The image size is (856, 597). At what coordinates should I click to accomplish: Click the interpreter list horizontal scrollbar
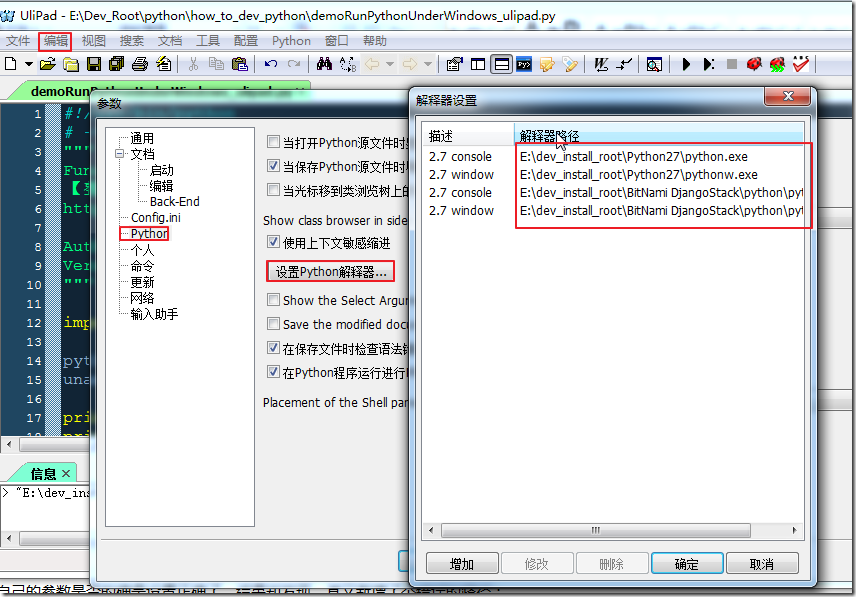tap(612, 530)
